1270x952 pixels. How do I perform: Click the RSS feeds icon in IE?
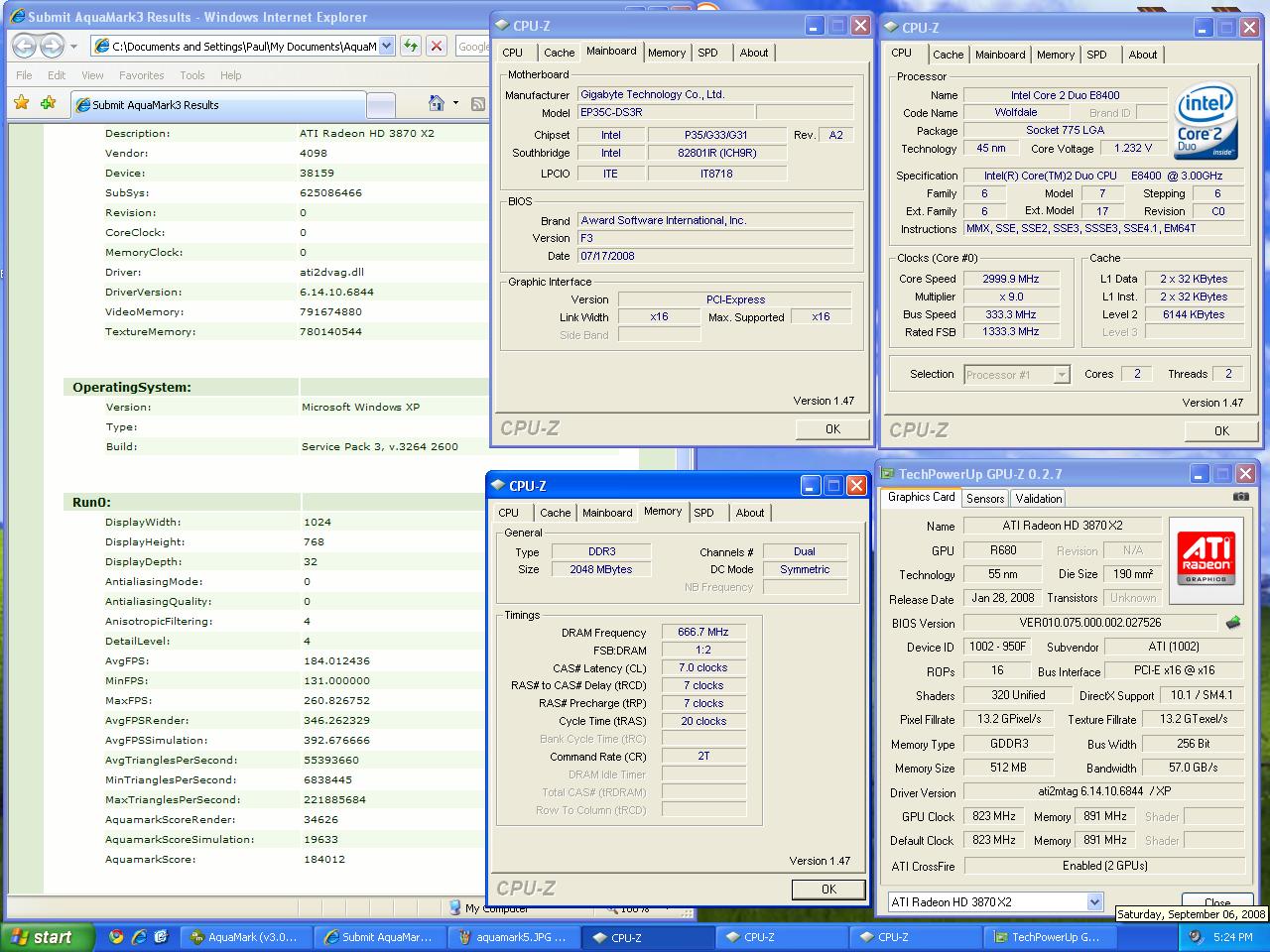[477, 103]
